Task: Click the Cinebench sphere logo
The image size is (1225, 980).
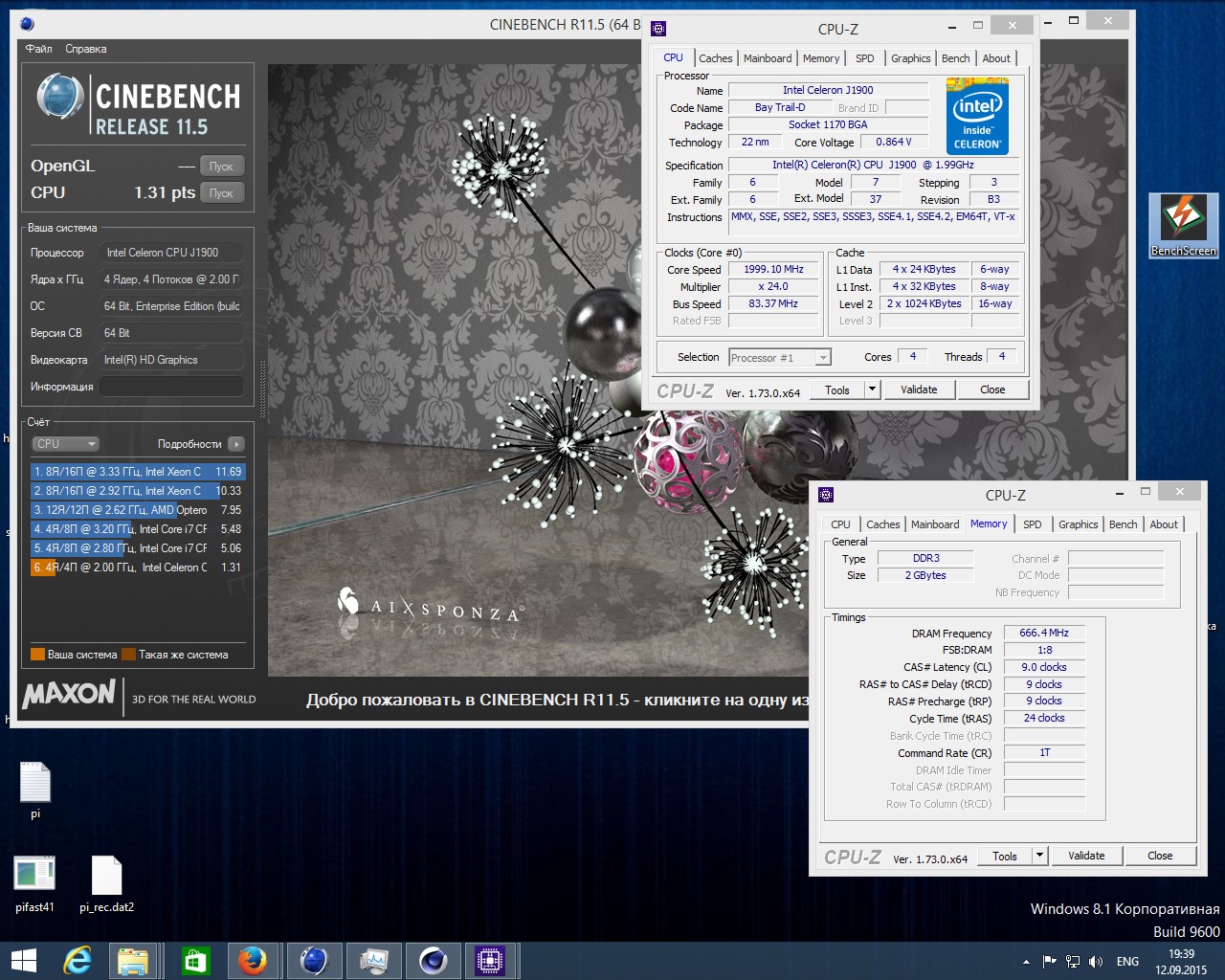Action: point(59,97)
